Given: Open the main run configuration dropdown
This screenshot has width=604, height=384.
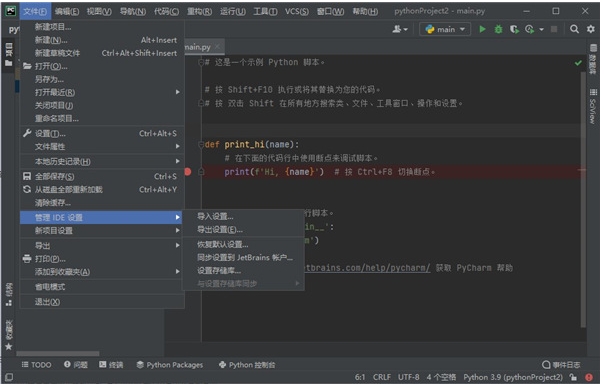Looking at the screenshot, I should point(445,29).
